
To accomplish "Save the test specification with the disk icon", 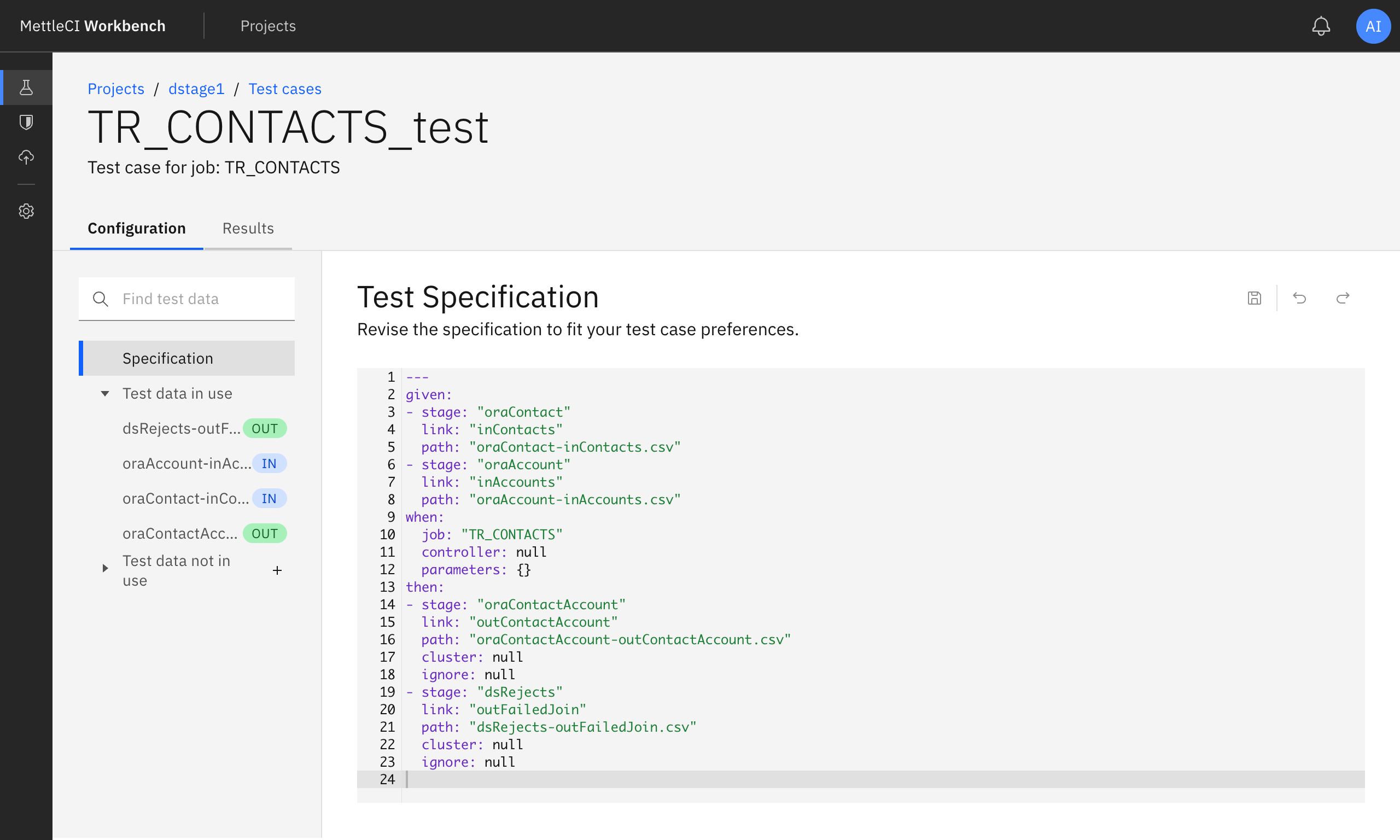I will (1255, 297).
